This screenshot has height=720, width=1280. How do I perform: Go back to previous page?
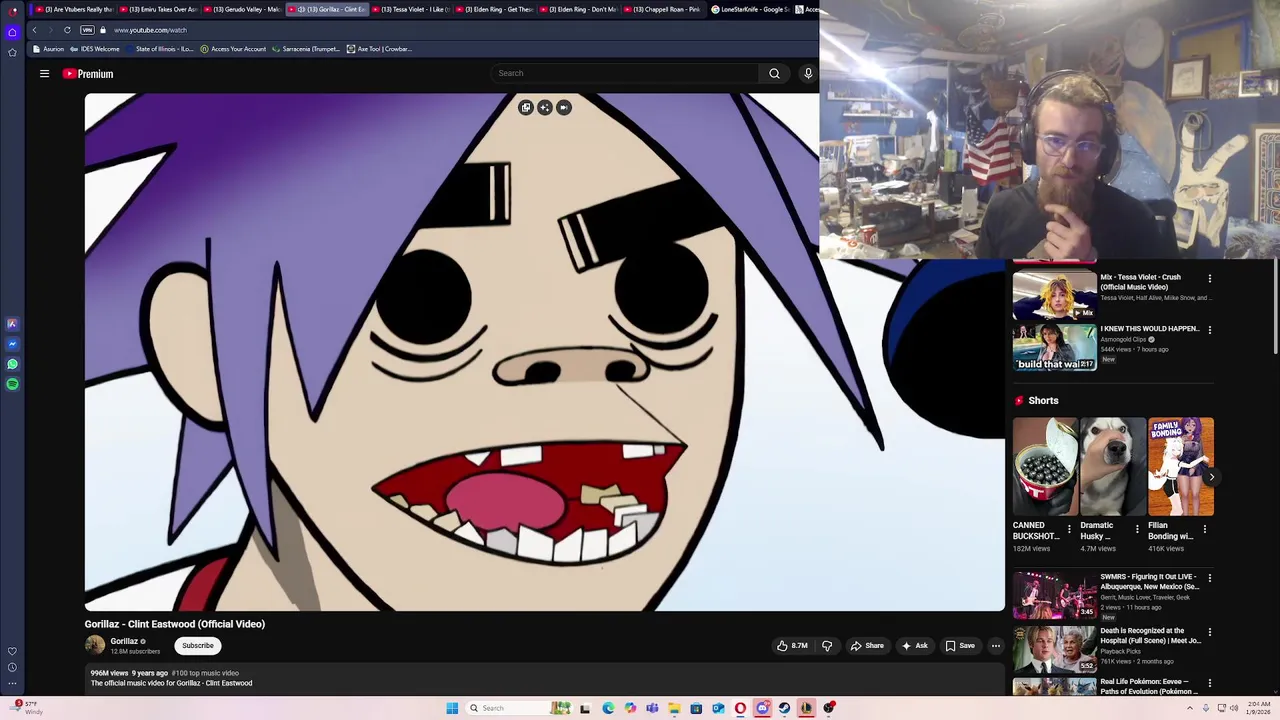pyautogui.click(x=34, y=30)
